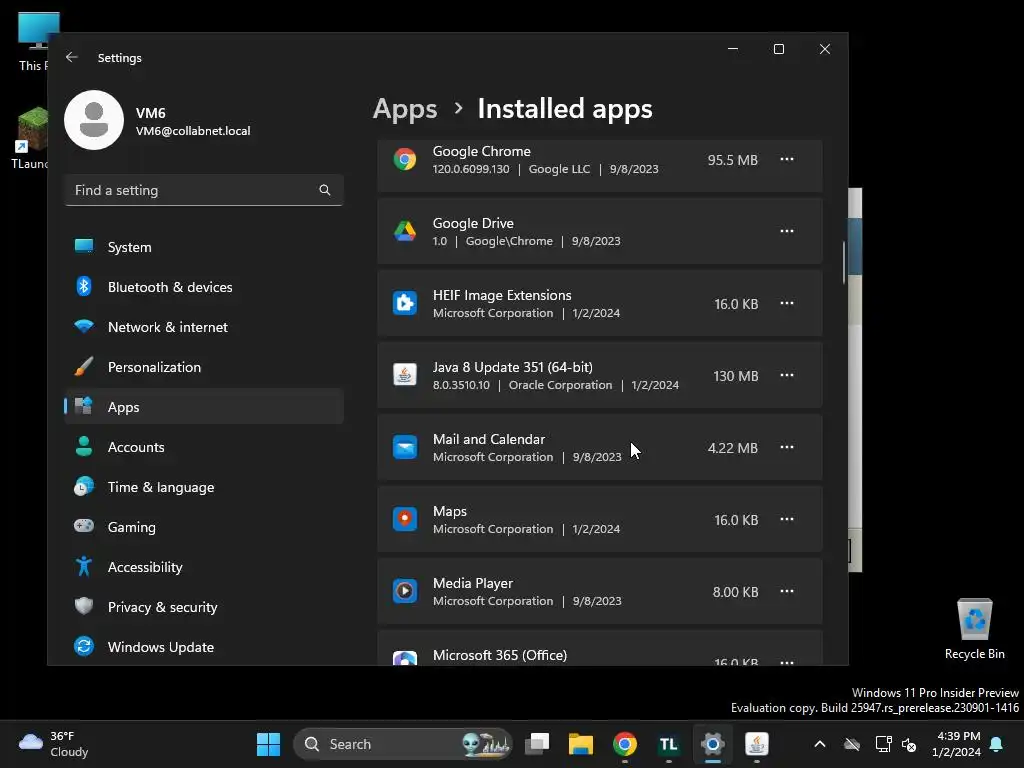The image size is (1024, 768).
Task: Focus the Find a setting search box
Action: tap(204, 190)
